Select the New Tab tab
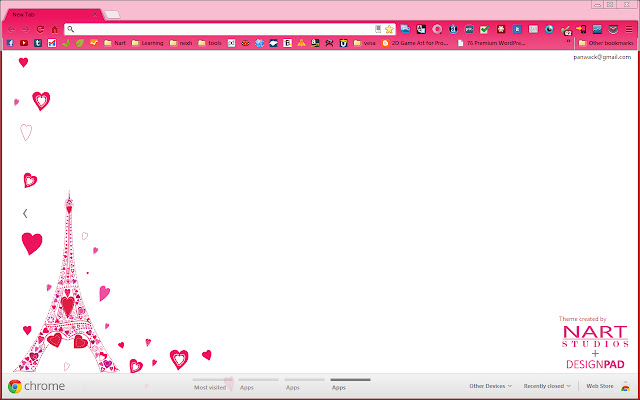Viewport: 640px width, 400px height. click(50, 15)
